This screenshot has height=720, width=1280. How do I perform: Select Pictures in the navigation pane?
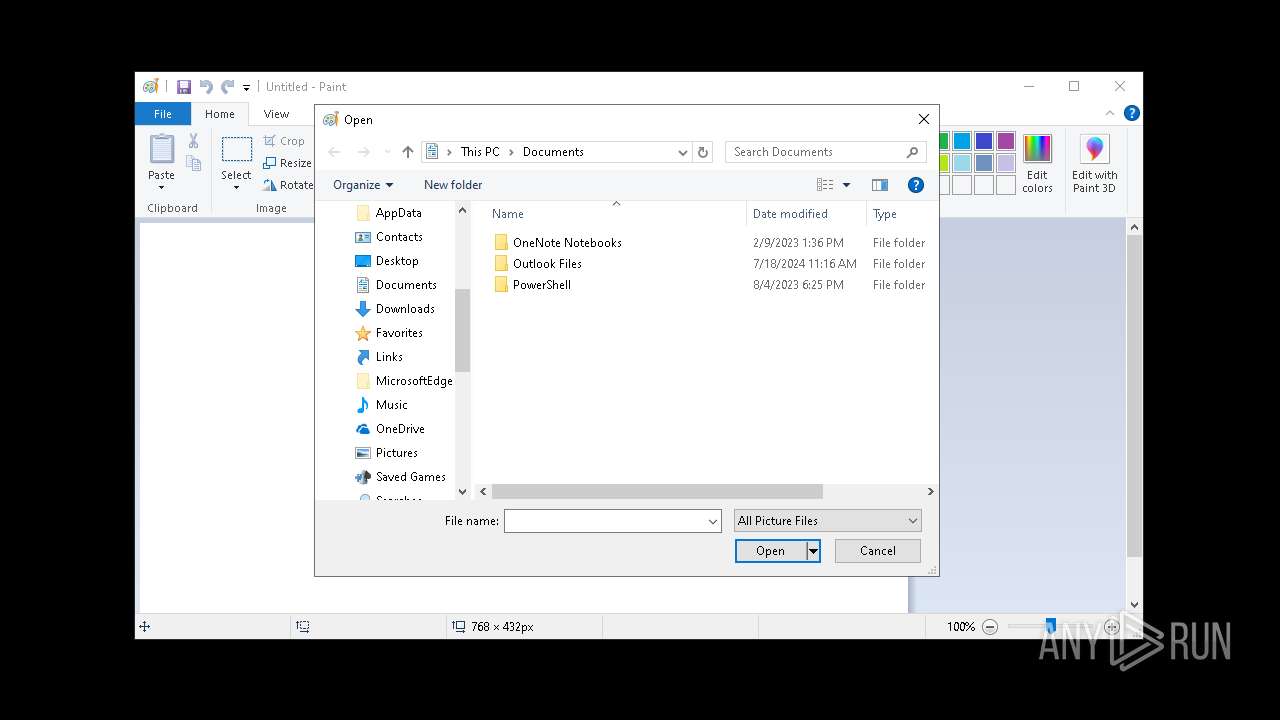coord(387,453)
